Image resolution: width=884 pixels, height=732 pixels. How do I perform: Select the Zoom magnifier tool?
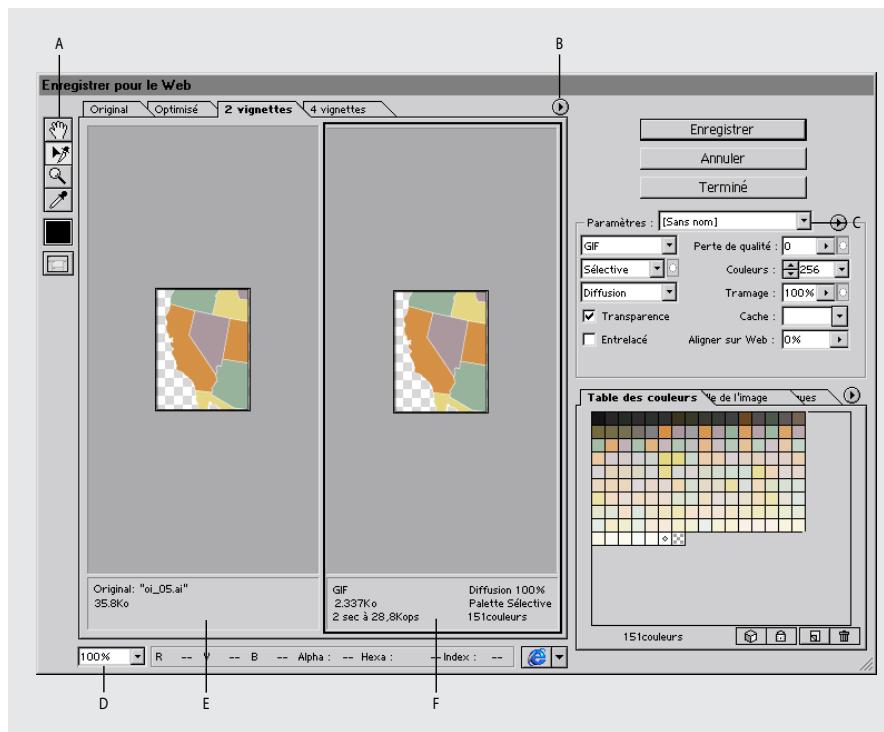(x=58, y=176)
